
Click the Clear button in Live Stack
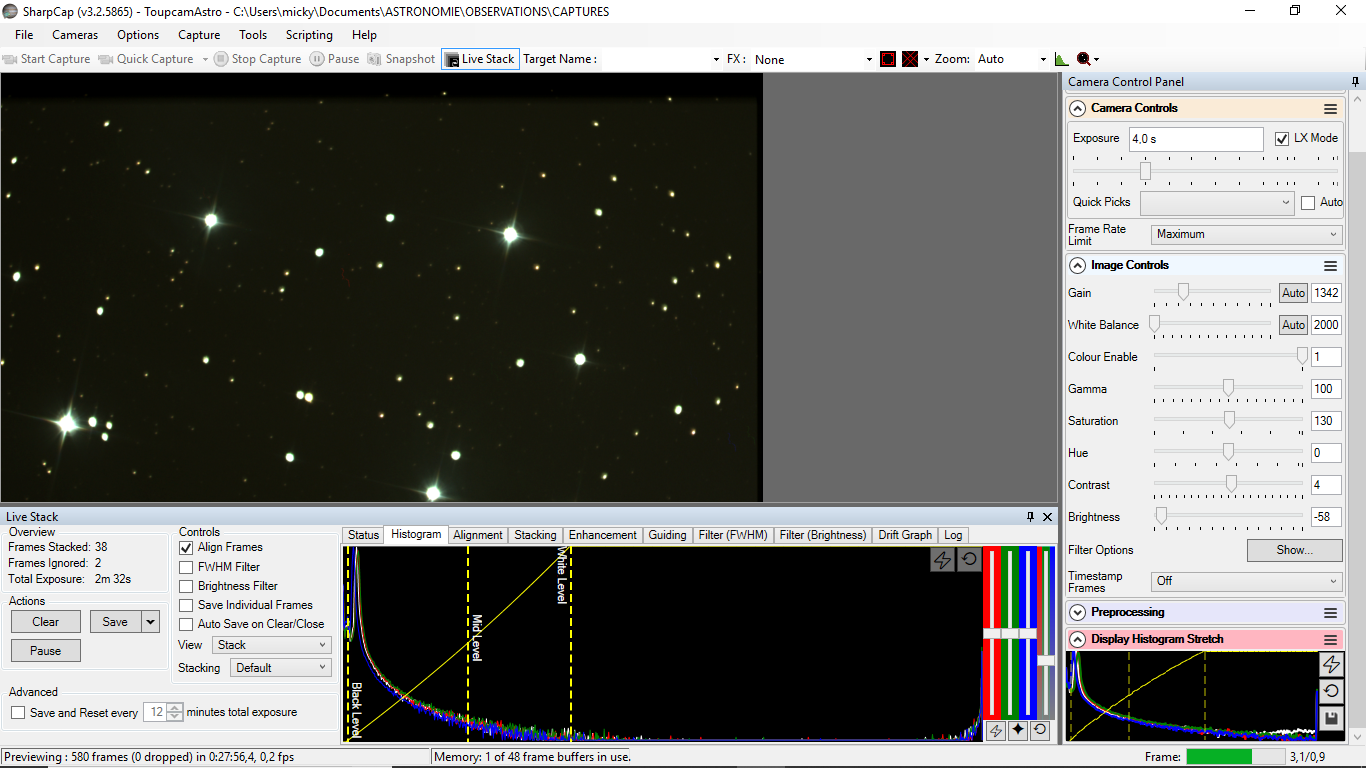[46, 622]
